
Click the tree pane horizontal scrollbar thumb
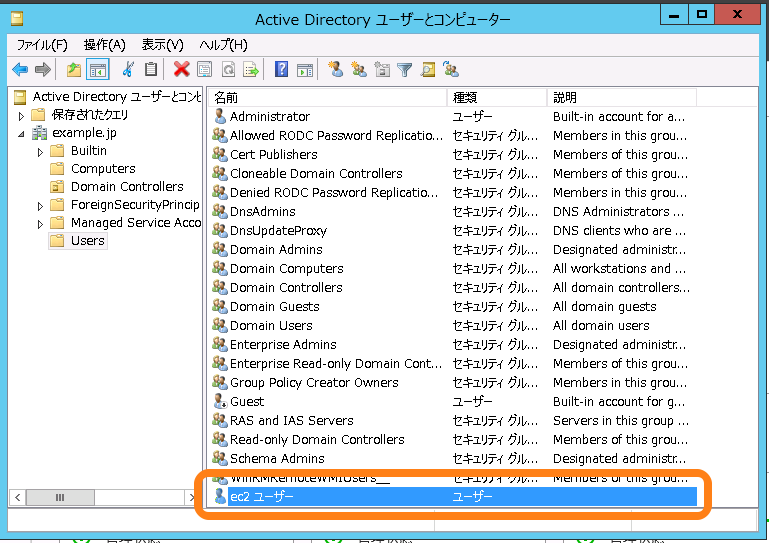pos(60,497)
